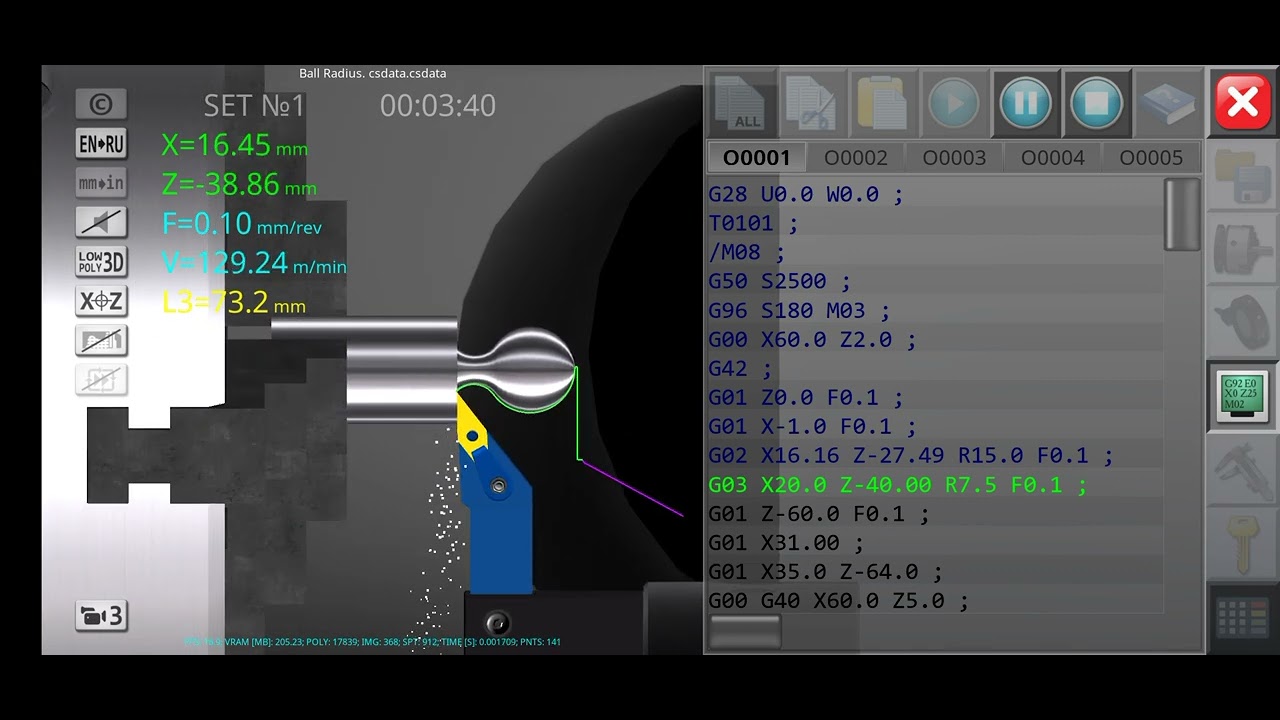Screen dimensions: 1280x720
Task: Toggle the X-Z origin display
Action: click(101, 301)
